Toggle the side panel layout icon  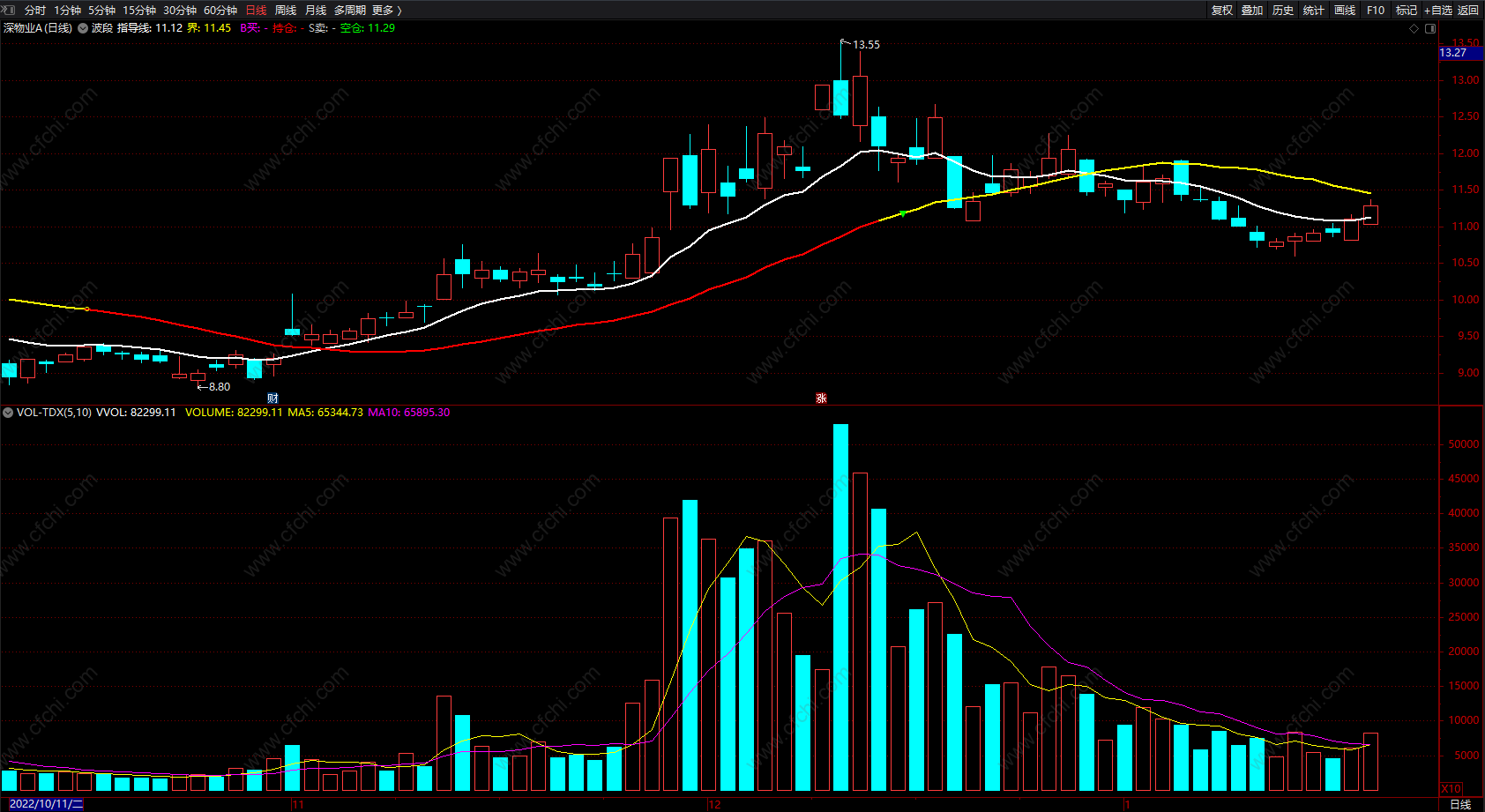click(1430, 28)
